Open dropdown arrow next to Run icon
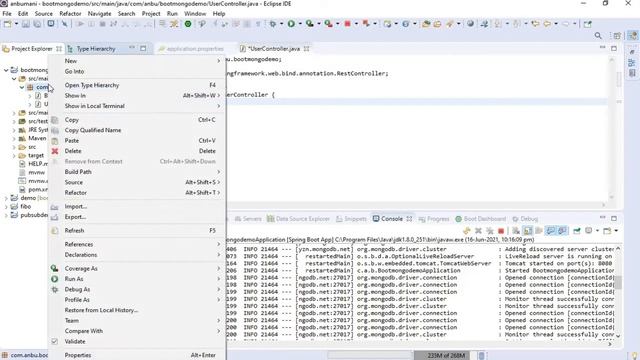 (300, 24)
